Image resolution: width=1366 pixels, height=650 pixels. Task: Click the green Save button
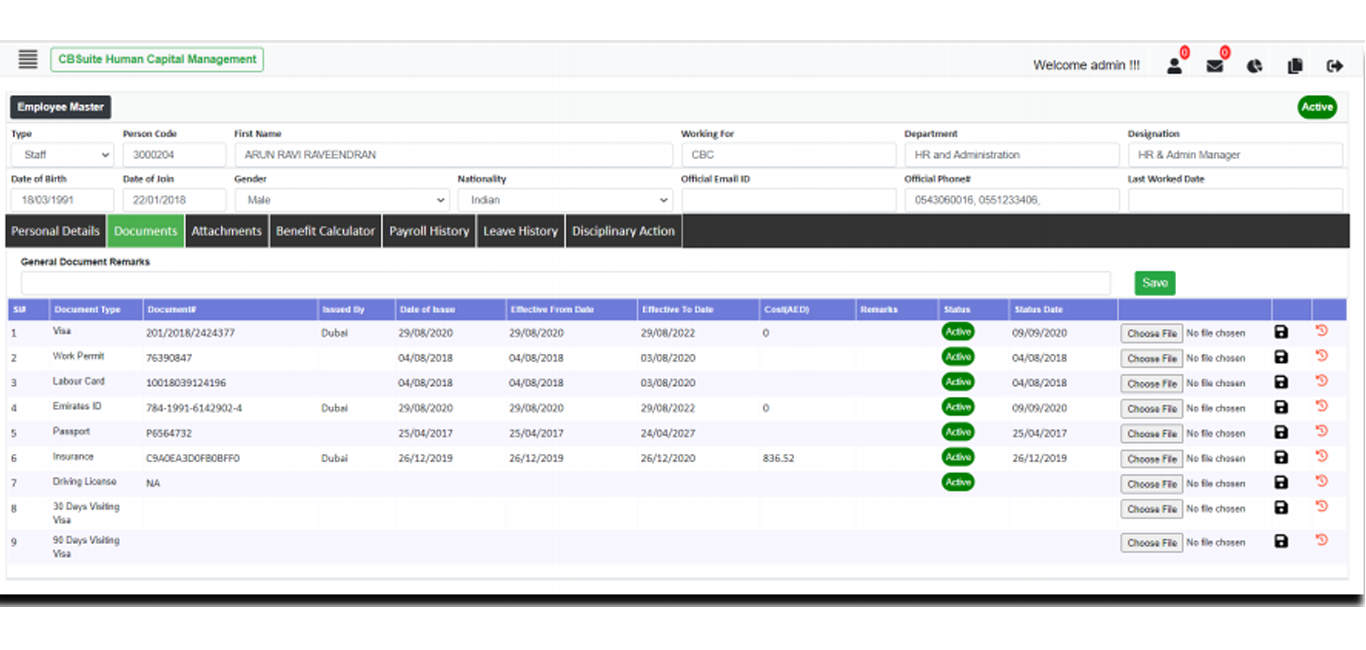point(1155,283)
